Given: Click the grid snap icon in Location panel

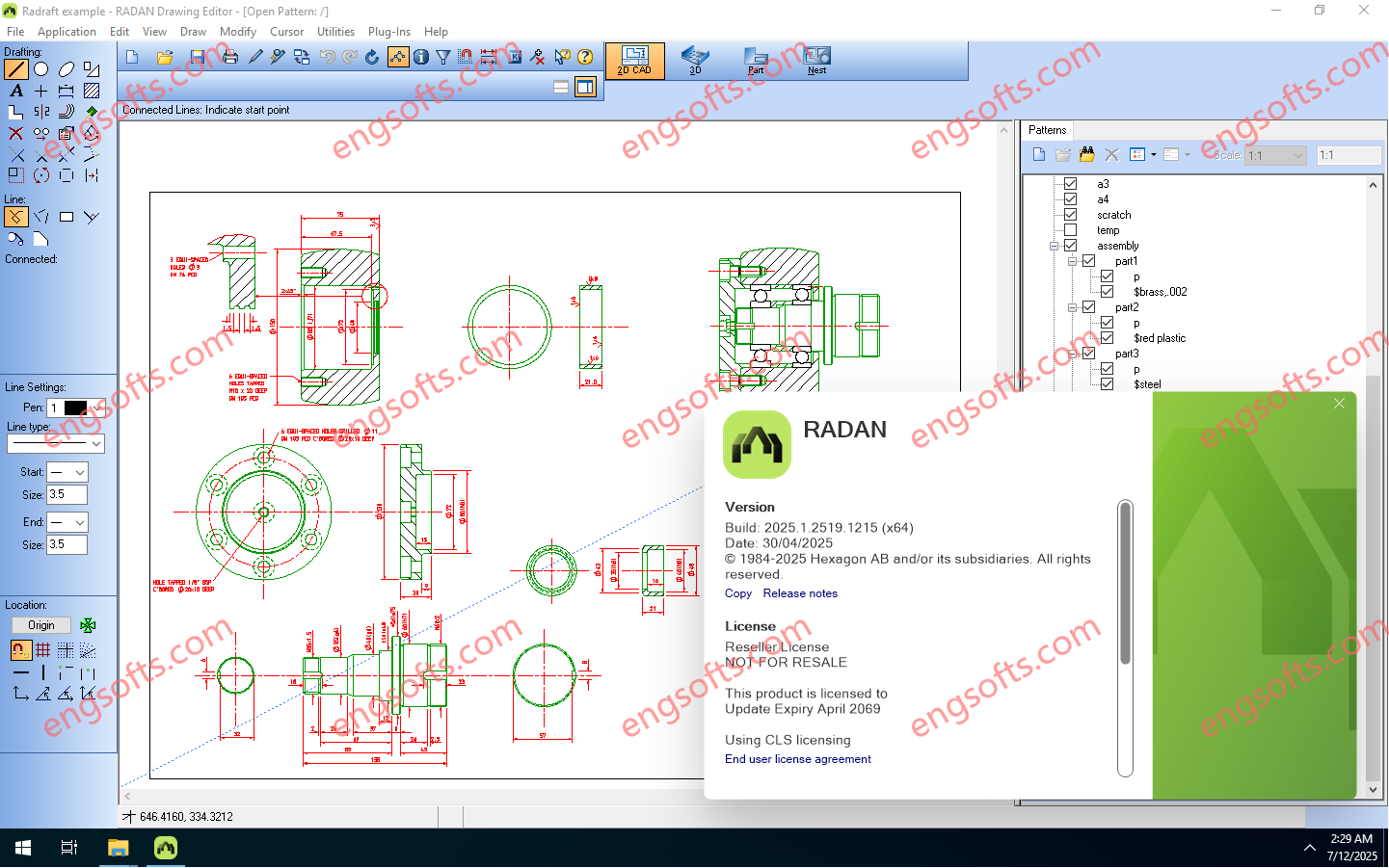Looking at the screenshot, I should tap(42, 650).
